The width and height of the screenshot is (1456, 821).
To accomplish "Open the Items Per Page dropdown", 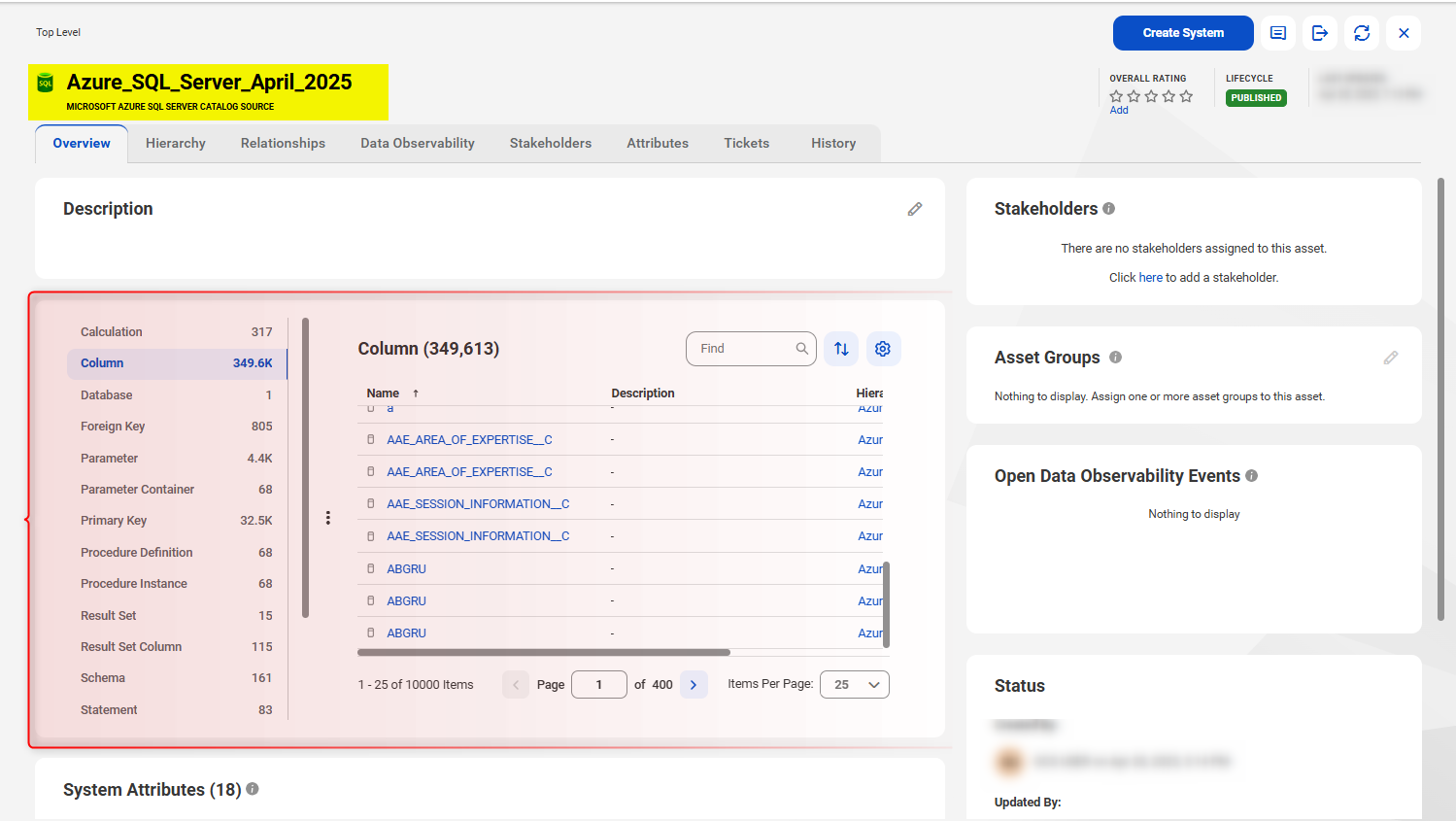I will [855, 685].
